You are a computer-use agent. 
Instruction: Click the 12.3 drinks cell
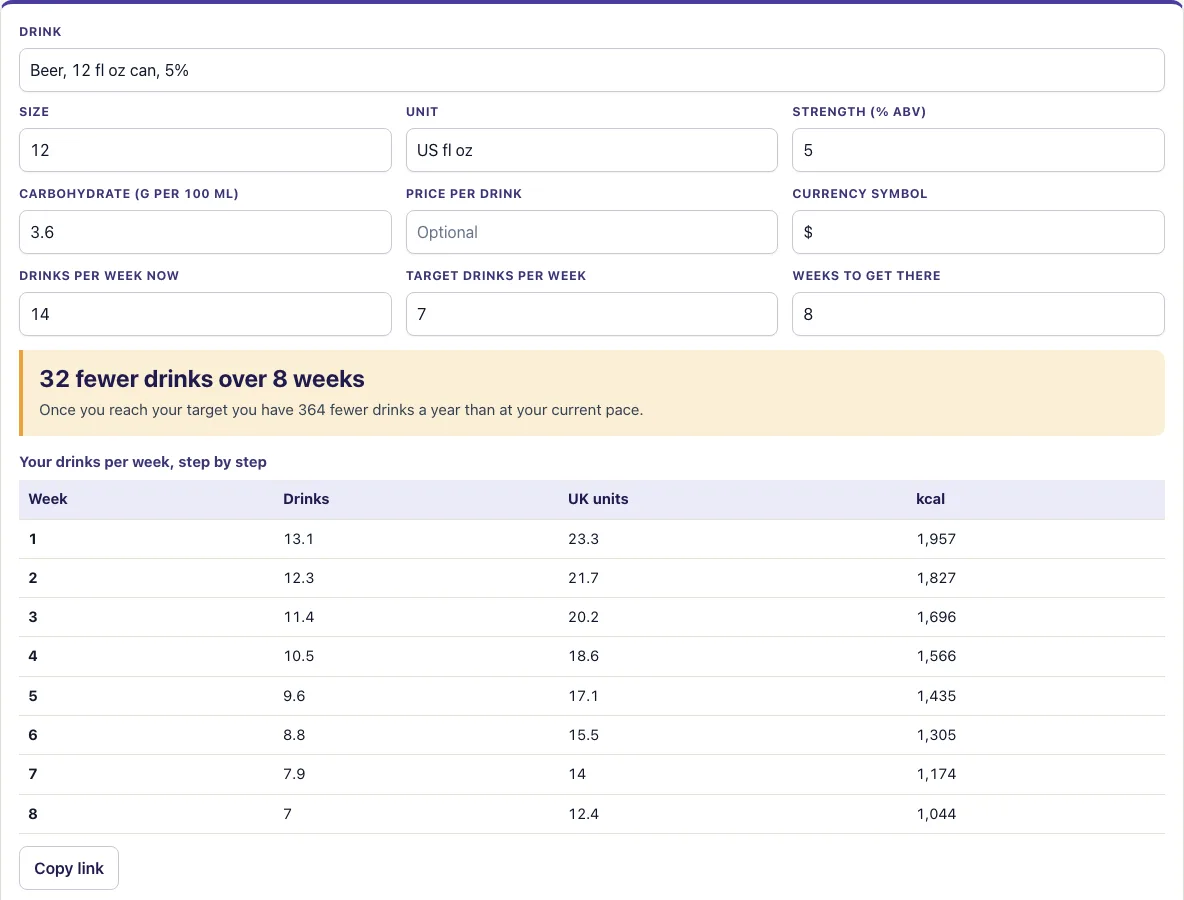click(298, 578)
